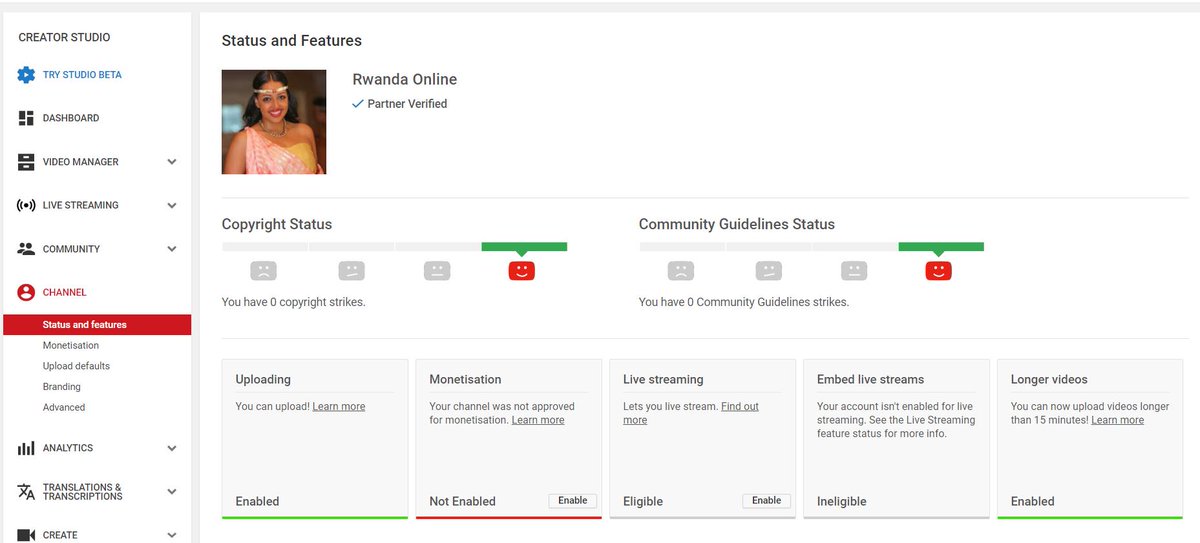Click the Rwanda Online channel name
Image resolution: width=1200 pixels, height=543 pixels.
405,79
